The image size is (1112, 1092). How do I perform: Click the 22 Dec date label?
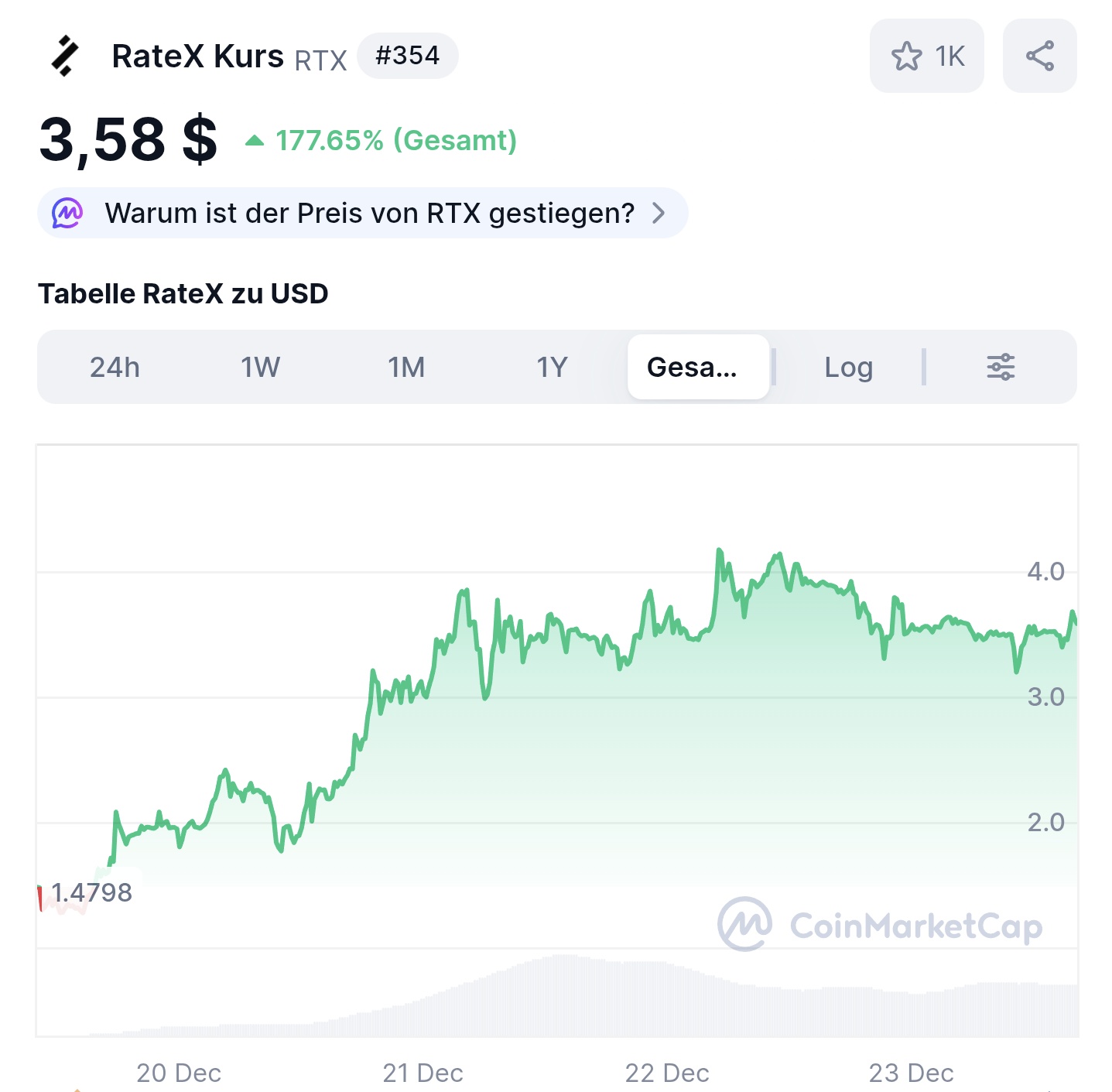click(667, 1073)
